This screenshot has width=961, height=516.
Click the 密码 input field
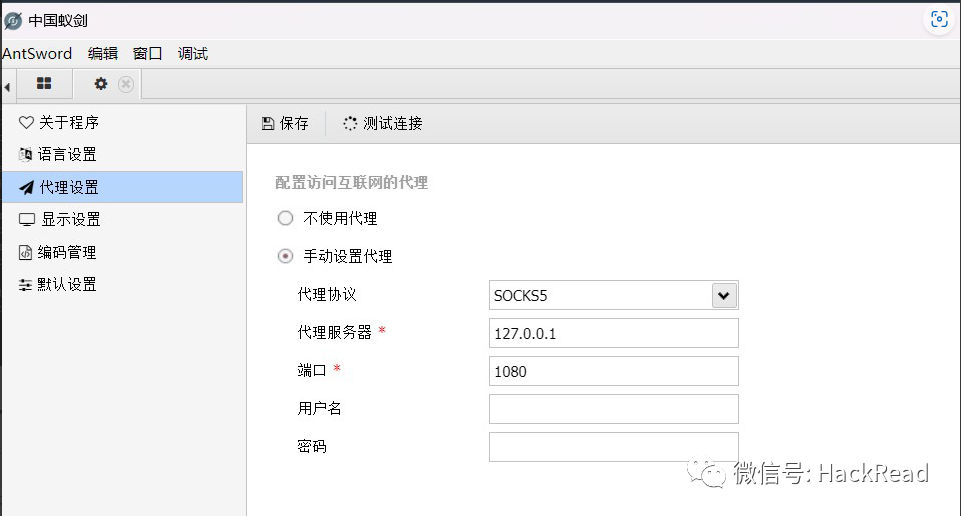(613, 447)
